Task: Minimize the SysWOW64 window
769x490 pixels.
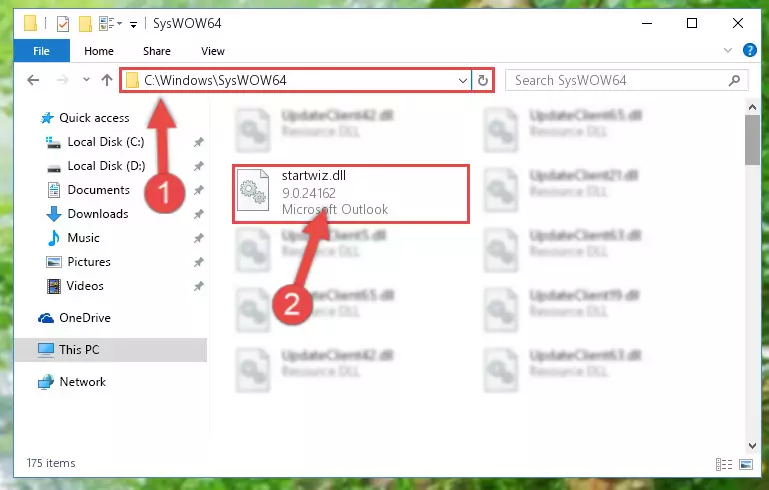Action: pos(647,23)
